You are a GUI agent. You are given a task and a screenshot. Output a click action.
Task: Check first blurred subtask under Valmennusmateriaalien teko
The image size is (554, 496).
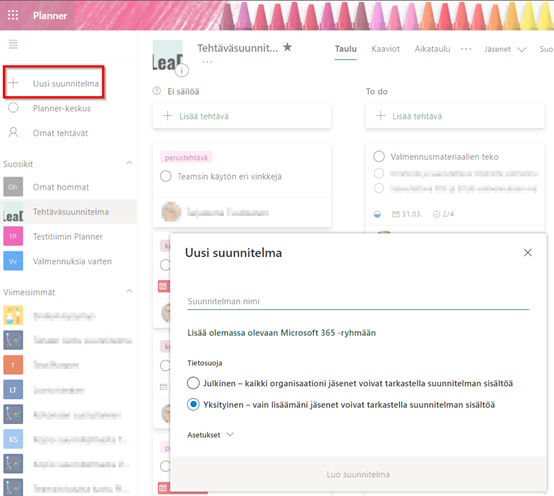(x=379, y=173)
